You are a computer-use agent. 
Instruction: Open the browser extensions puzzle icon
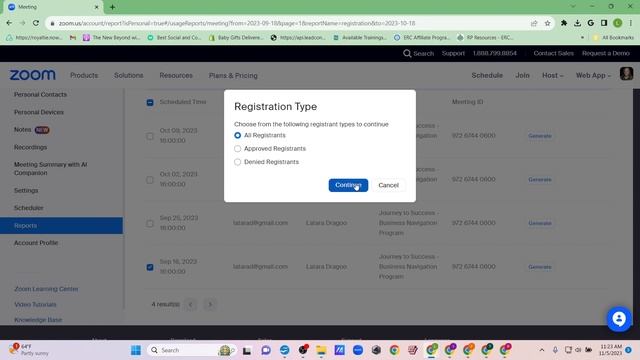click(564, 23)
